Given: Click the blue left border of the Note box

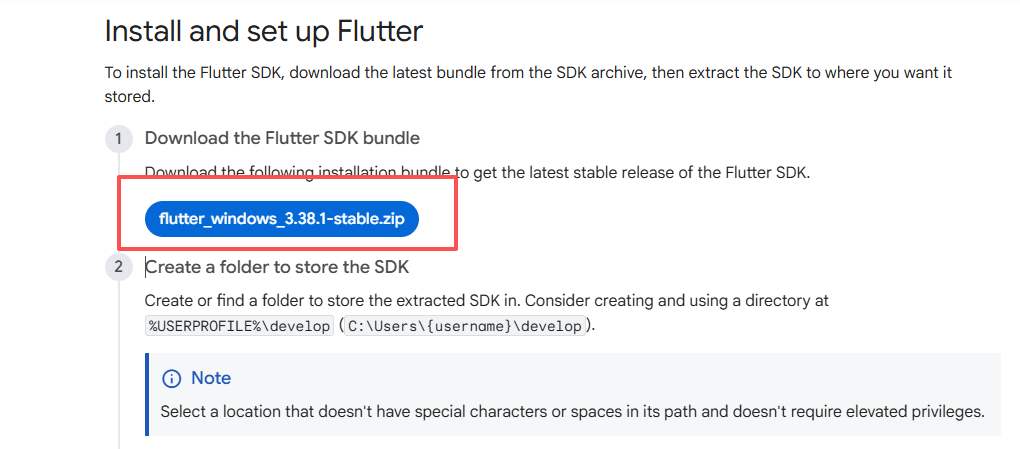Looking at the screenshot, I should pyautogui.click(x=147, y=393).
